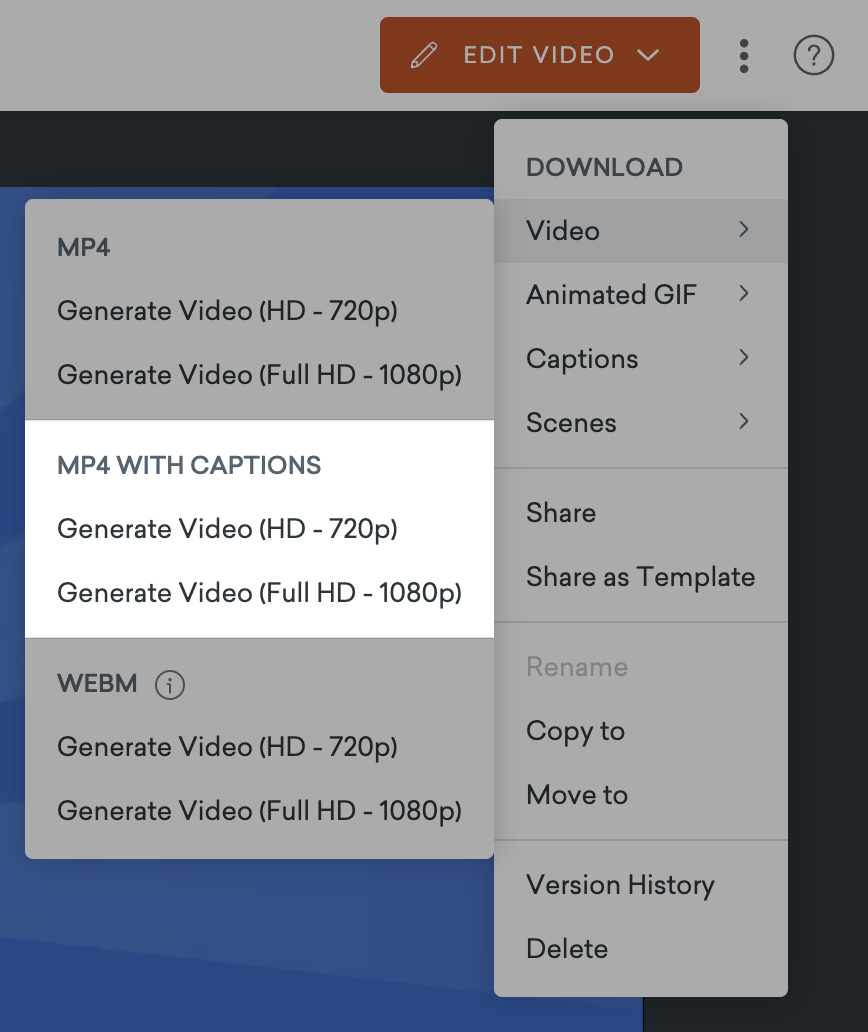Open the three-dot more options menu

click(744, 56)
